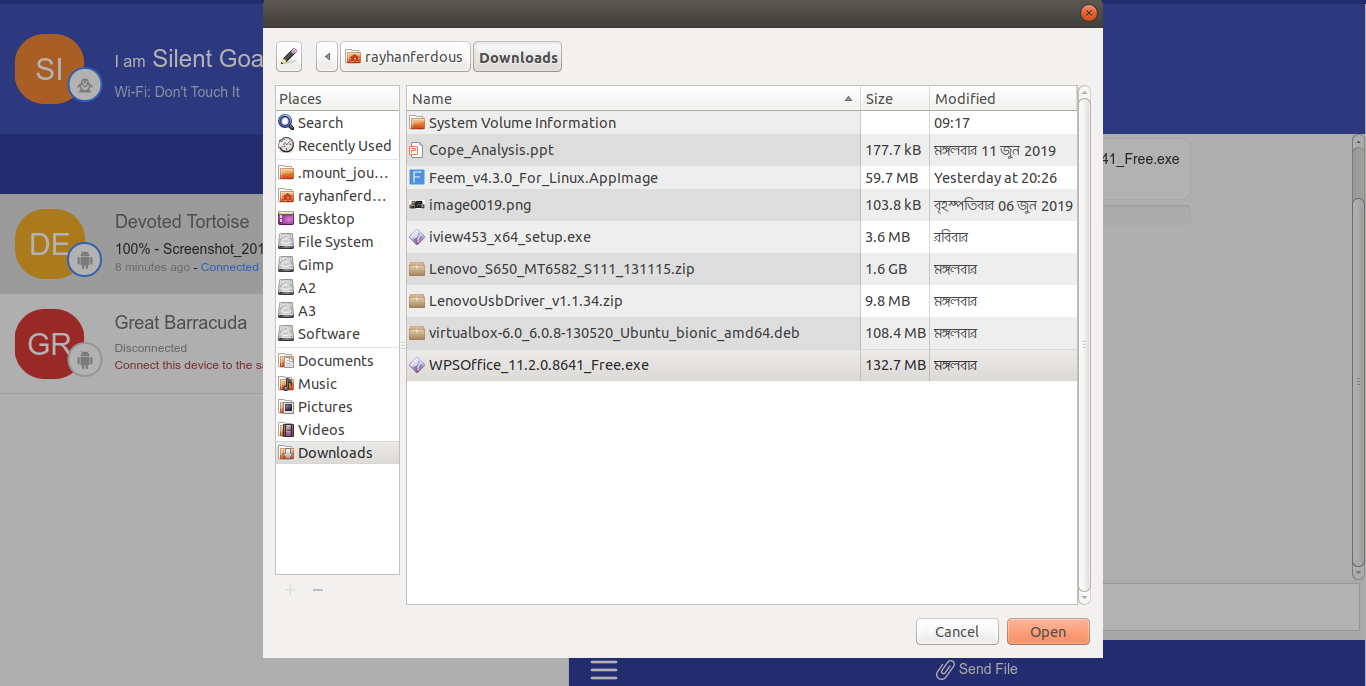
Task: Click the Downloads path bar button
Action: pyautogui.click(x=518, y=57)
